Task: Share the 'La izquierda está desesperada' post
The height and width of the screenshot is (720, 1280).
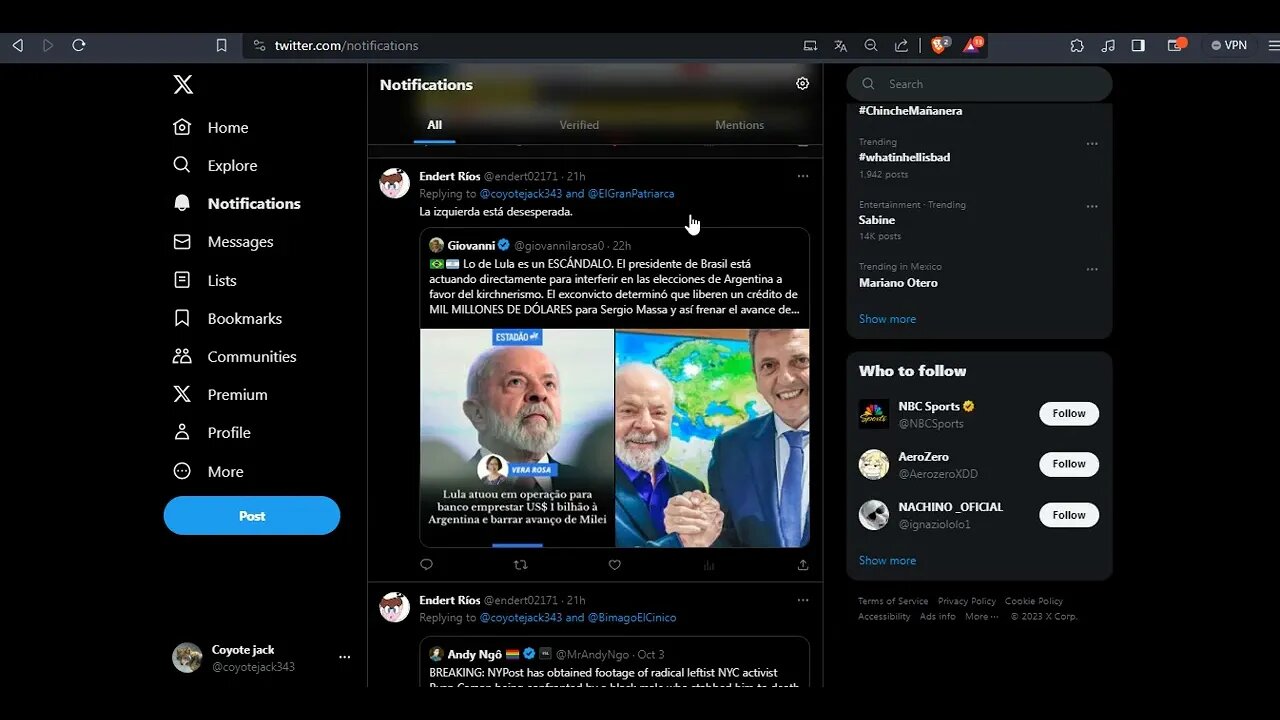Action: coord(803,565)
